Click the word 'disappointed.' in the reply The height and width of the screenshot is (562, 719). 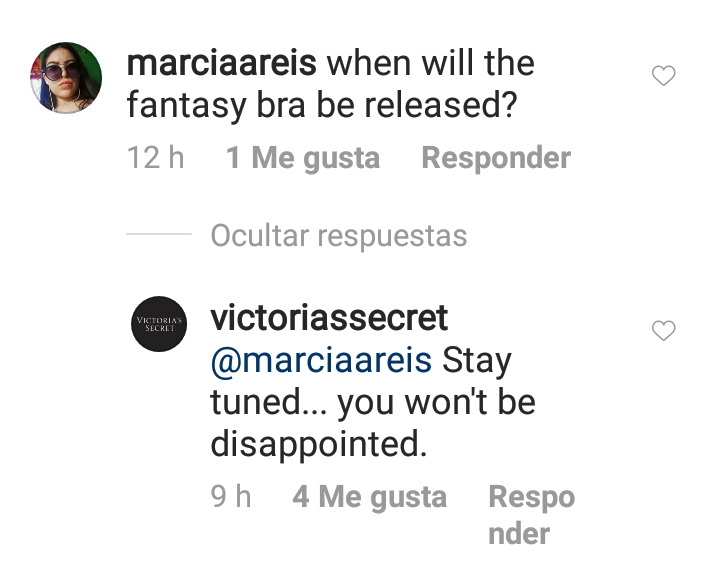tap(319, 444)
